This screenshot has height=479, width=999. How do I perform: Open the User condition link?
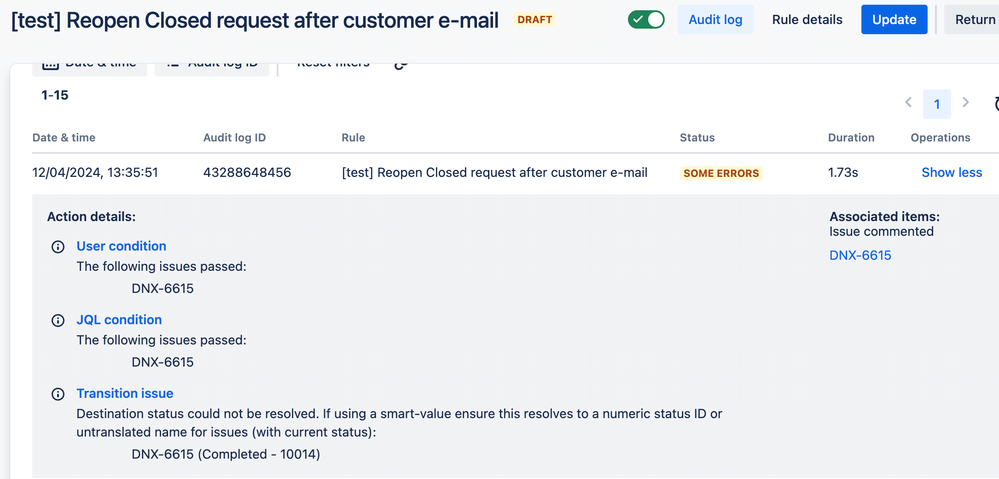tap(121, 246)
